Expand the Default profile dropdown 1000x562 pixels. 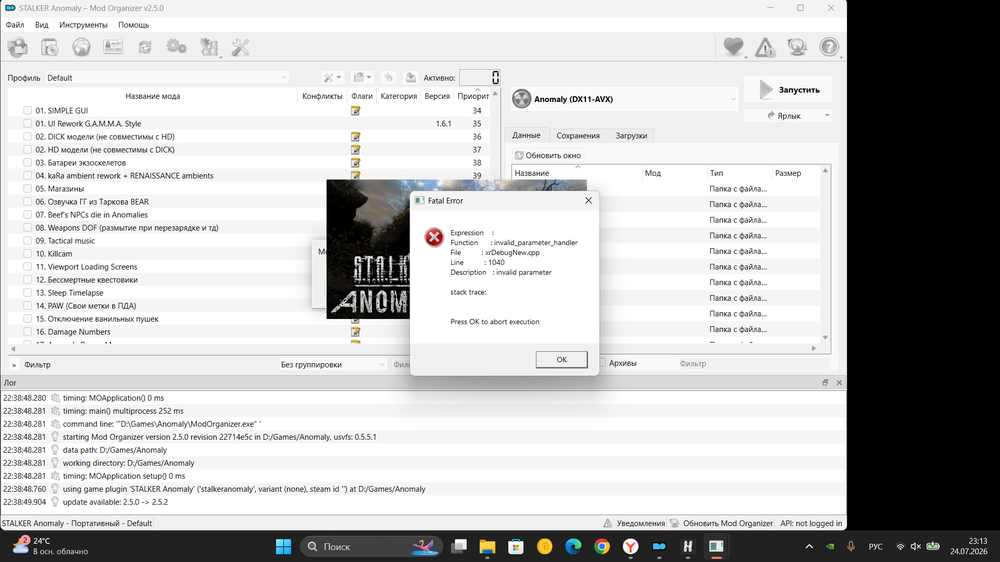tap(166, 78)
